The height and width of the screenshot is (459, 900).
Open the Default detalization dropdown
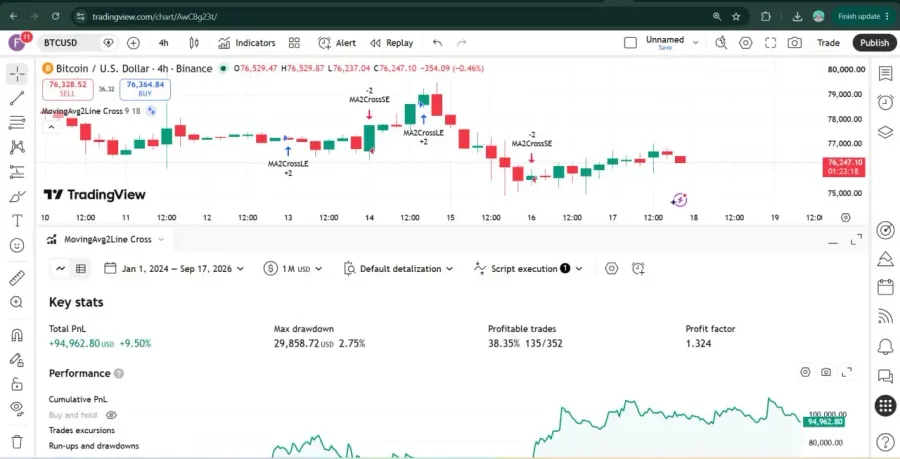[x=398, y=269]
